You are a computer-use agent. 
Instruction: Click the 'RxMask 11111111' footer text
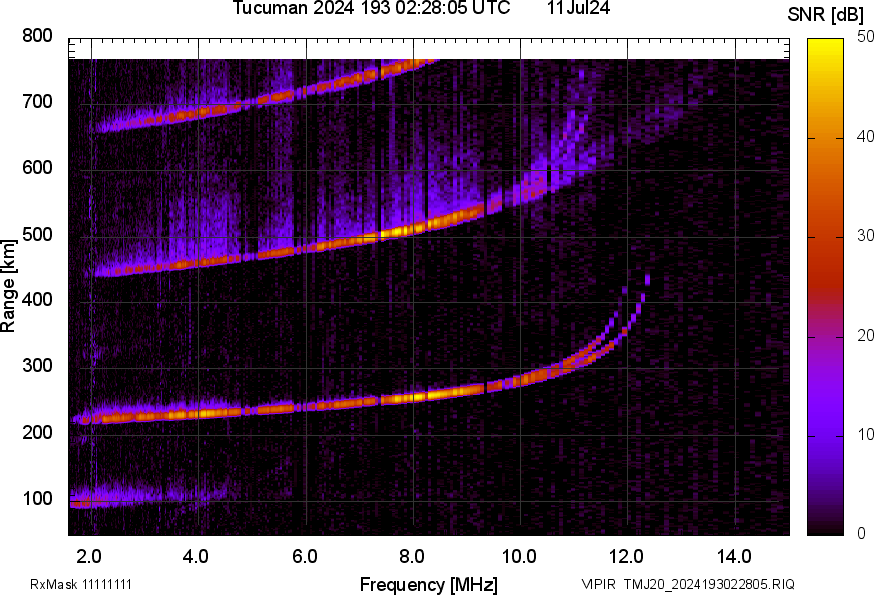(x=81, y=584)
